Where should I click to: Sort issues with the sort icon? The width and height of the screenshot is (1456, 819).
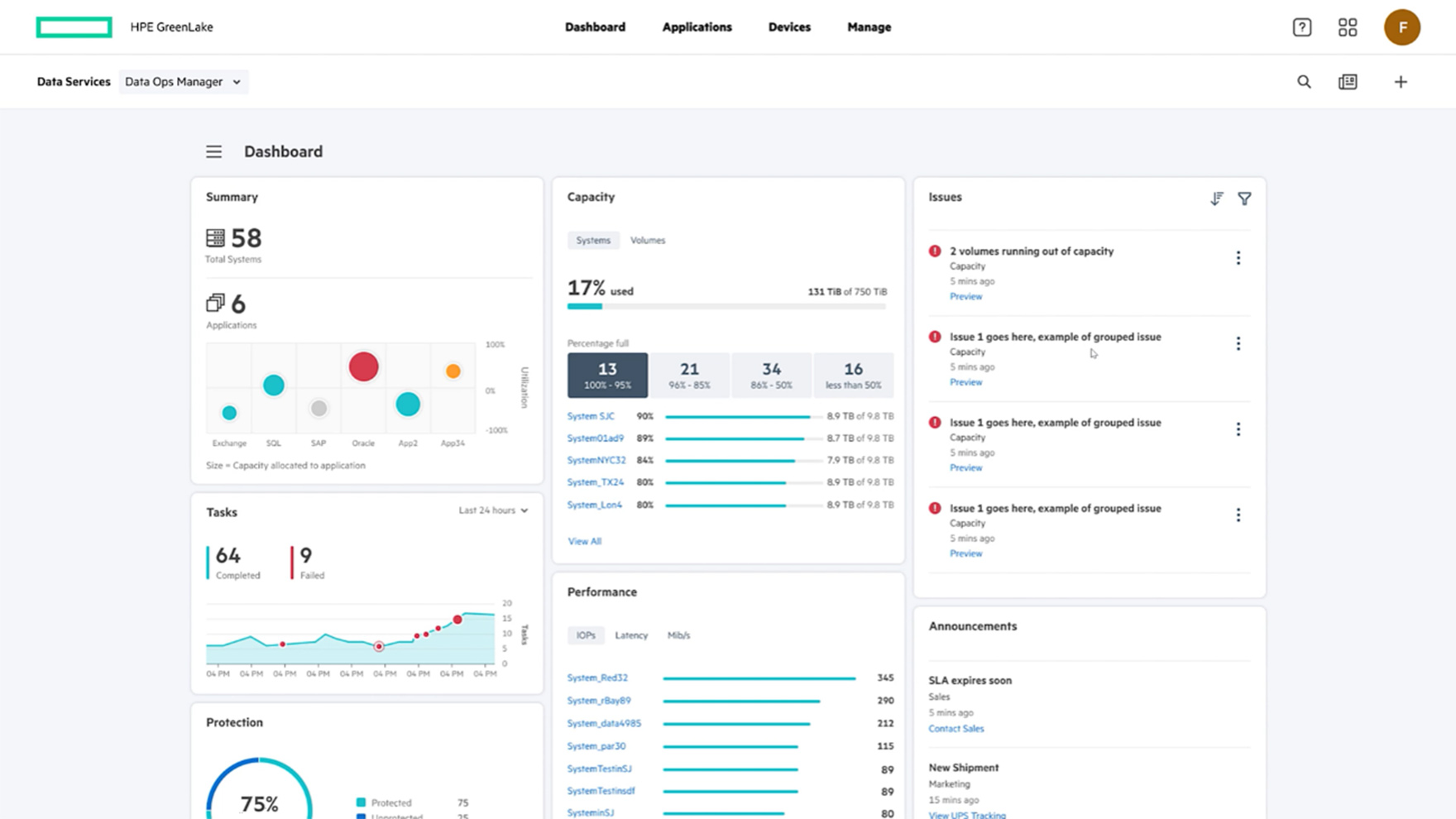point(1216,199)
